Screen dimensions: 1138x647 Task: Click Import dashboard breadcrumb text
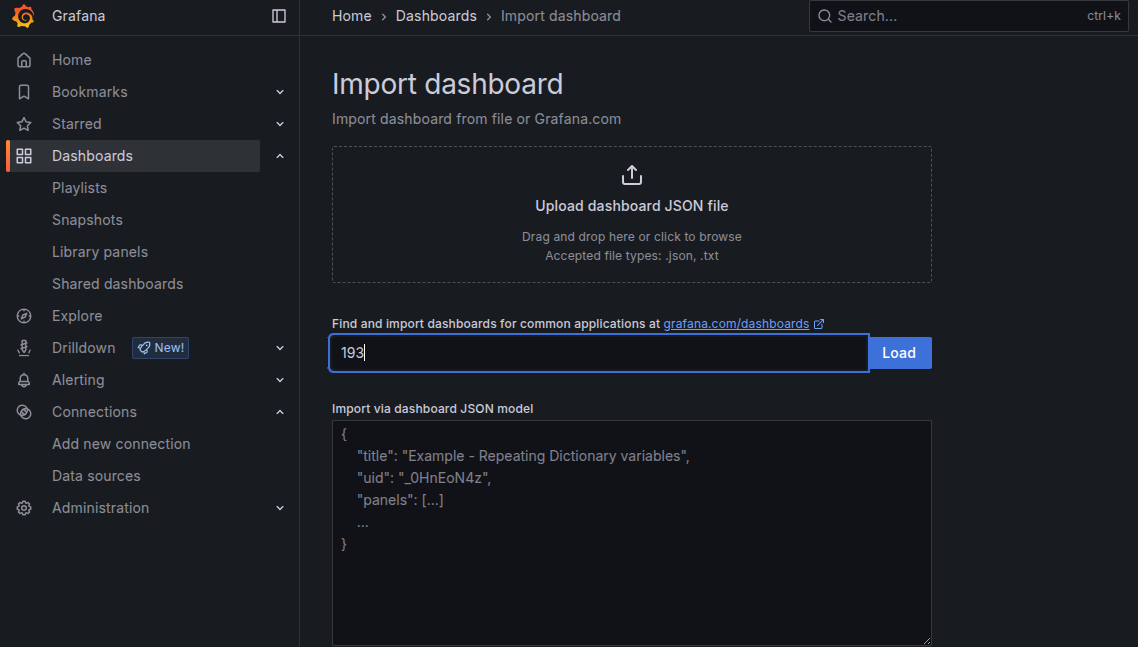560,16
